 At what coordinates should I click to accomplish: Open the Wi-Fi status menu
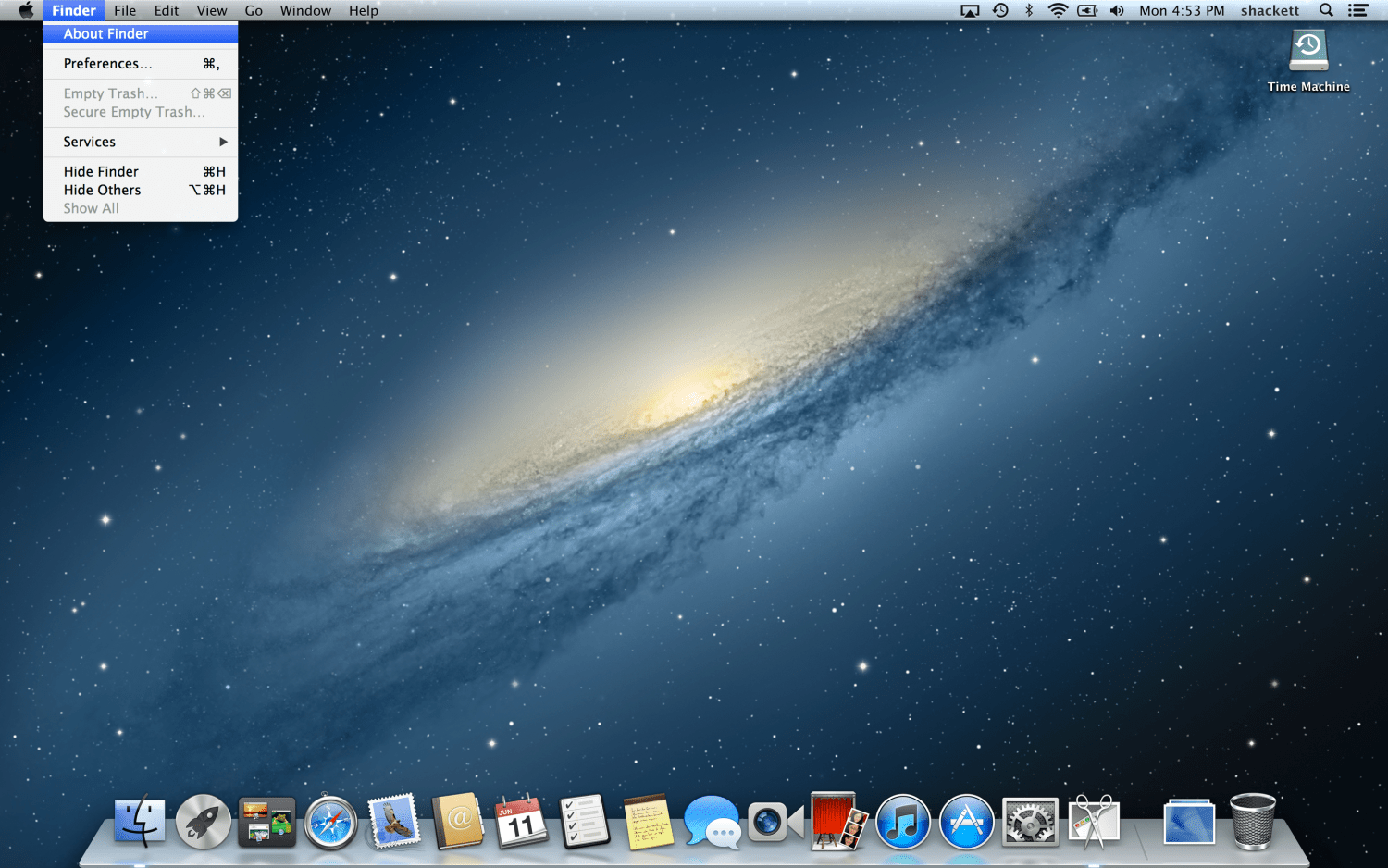[x=1058, y=10]
